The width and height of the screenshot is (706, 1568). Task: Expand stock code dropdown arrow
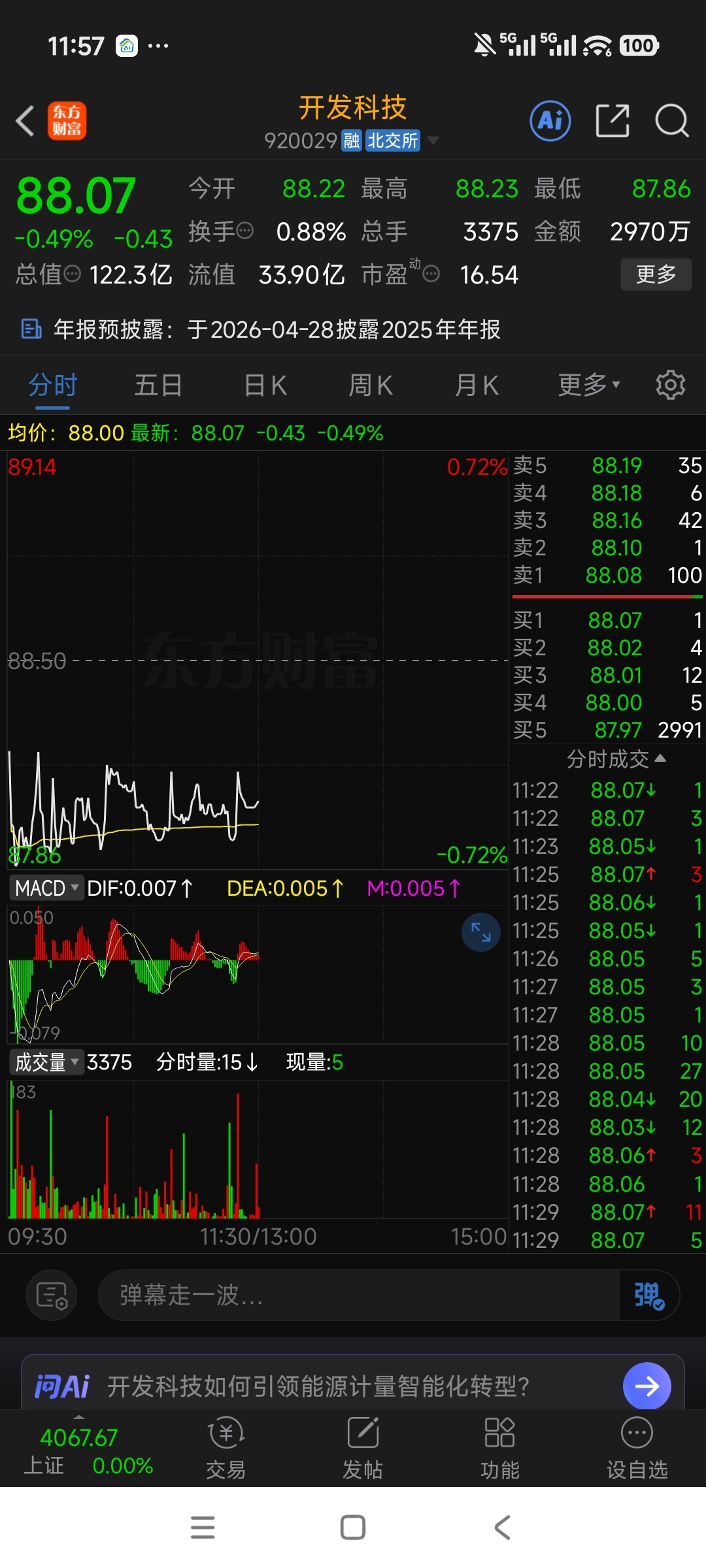(432, 140)
